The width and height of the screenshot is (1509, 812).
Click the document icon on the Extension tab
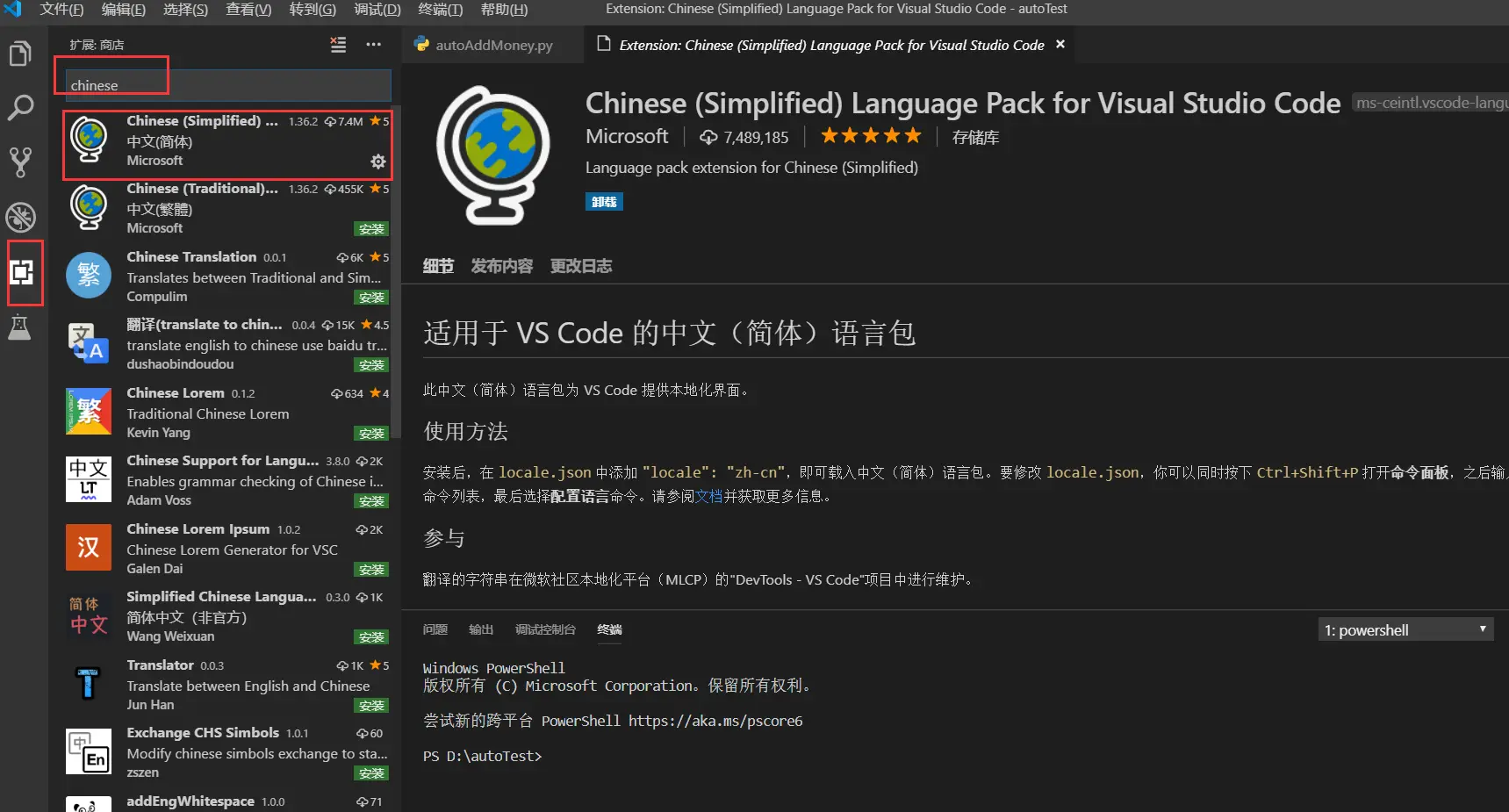(x=604, y=44)
